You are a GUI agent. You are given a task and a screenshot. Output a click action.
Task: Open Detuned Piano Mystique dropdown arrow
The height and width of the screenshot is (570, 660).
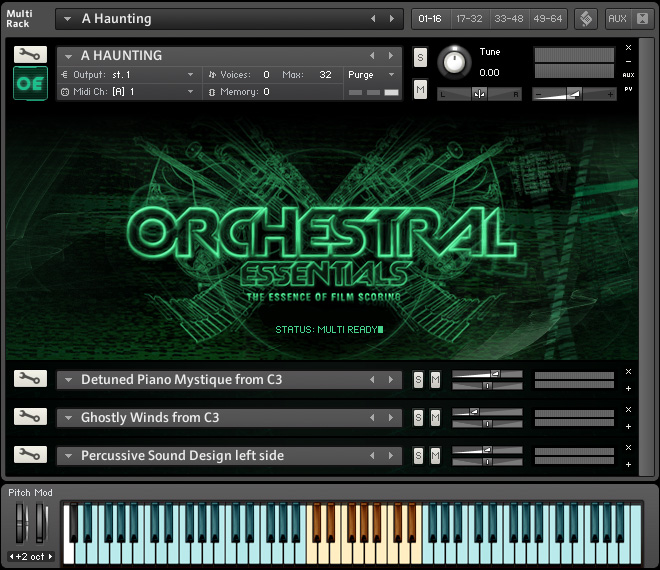point(69,380)
